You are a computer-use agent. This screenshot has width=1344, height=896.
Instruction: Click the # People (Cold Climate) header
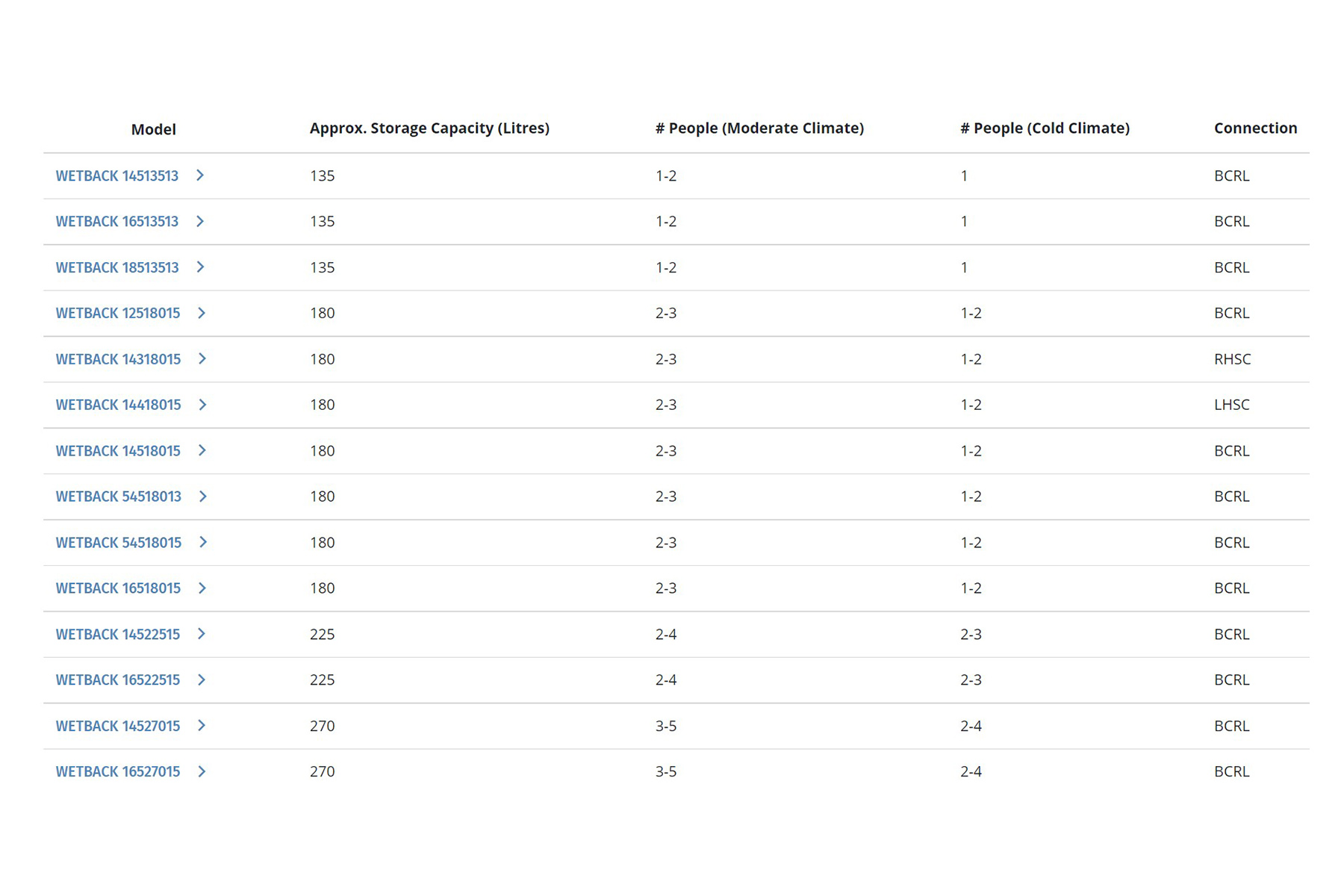tap(1045, 128)
